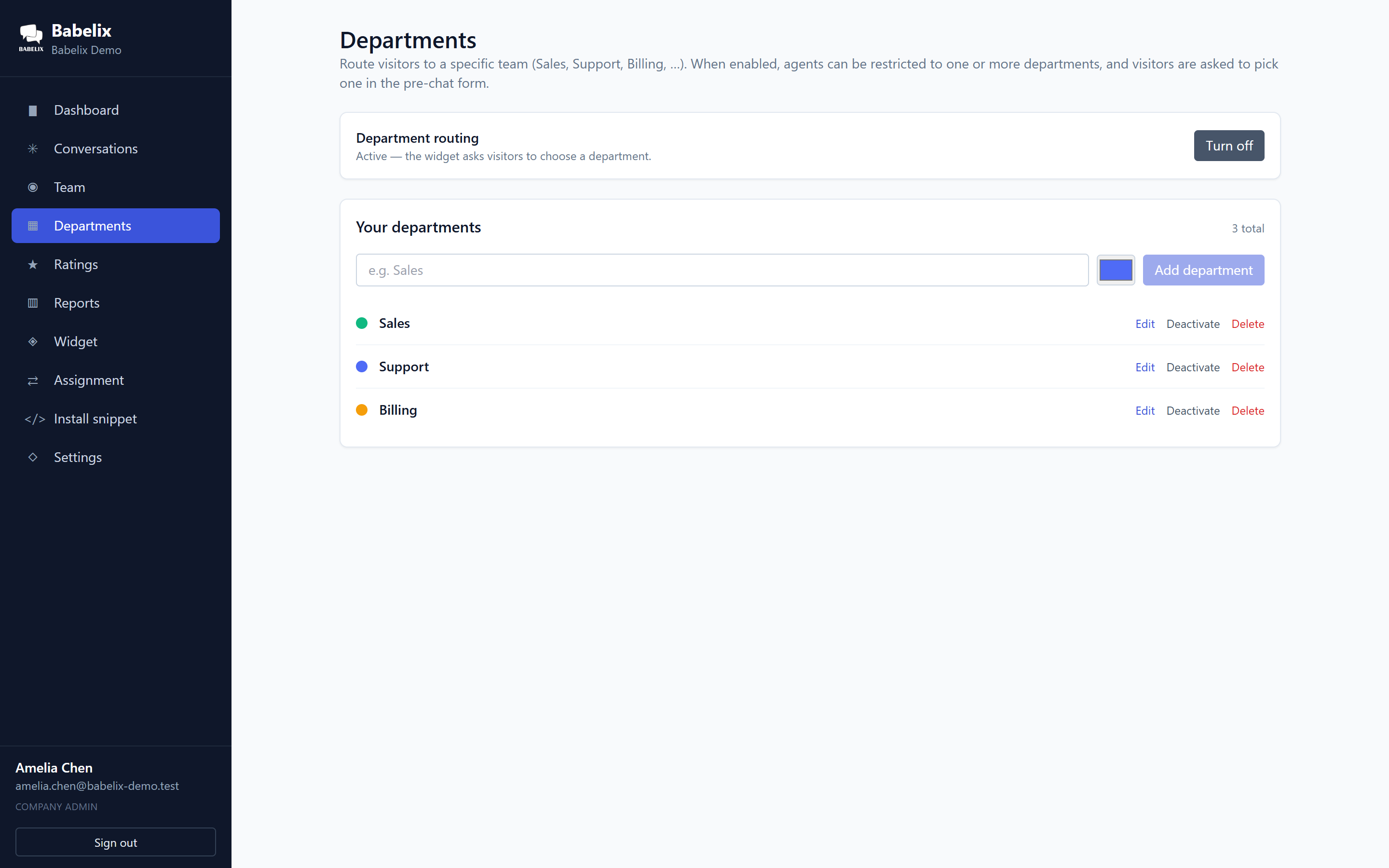Viewport: 1389px width, 868px height.
Task: Delete the Sales department
Action: (1248, 324)
